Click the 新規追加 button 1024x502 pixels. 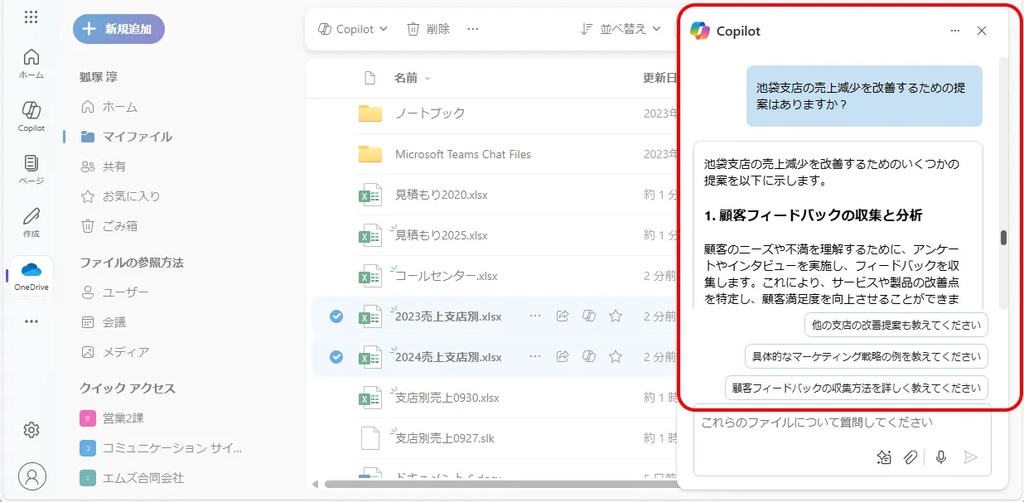tap(119, 29)
